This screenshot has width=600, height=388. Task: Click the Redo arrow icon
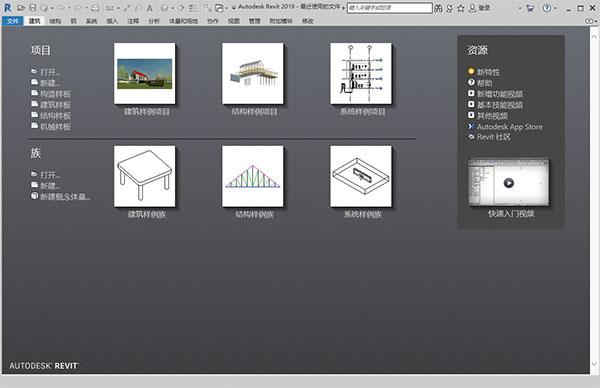(78, 8)
